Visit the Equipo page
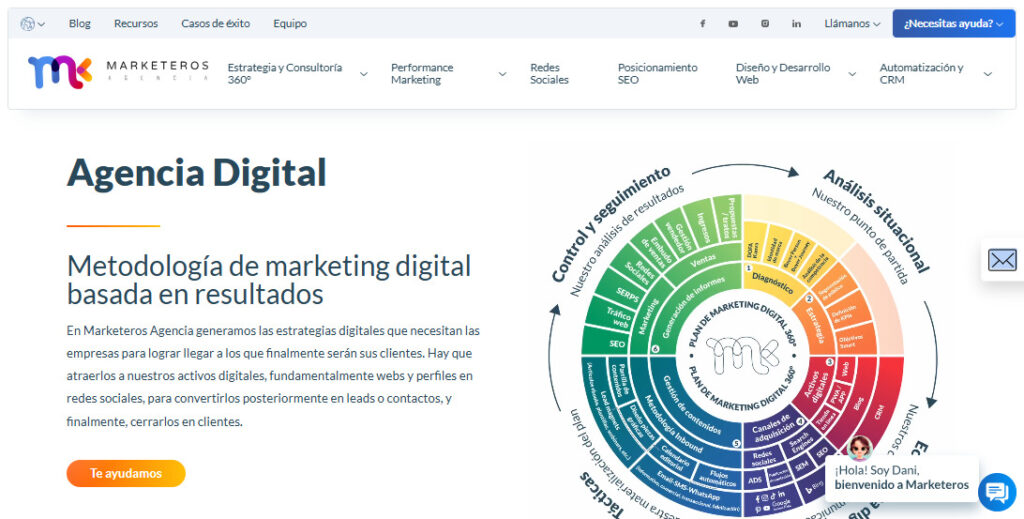 click(x=290, y=24)
